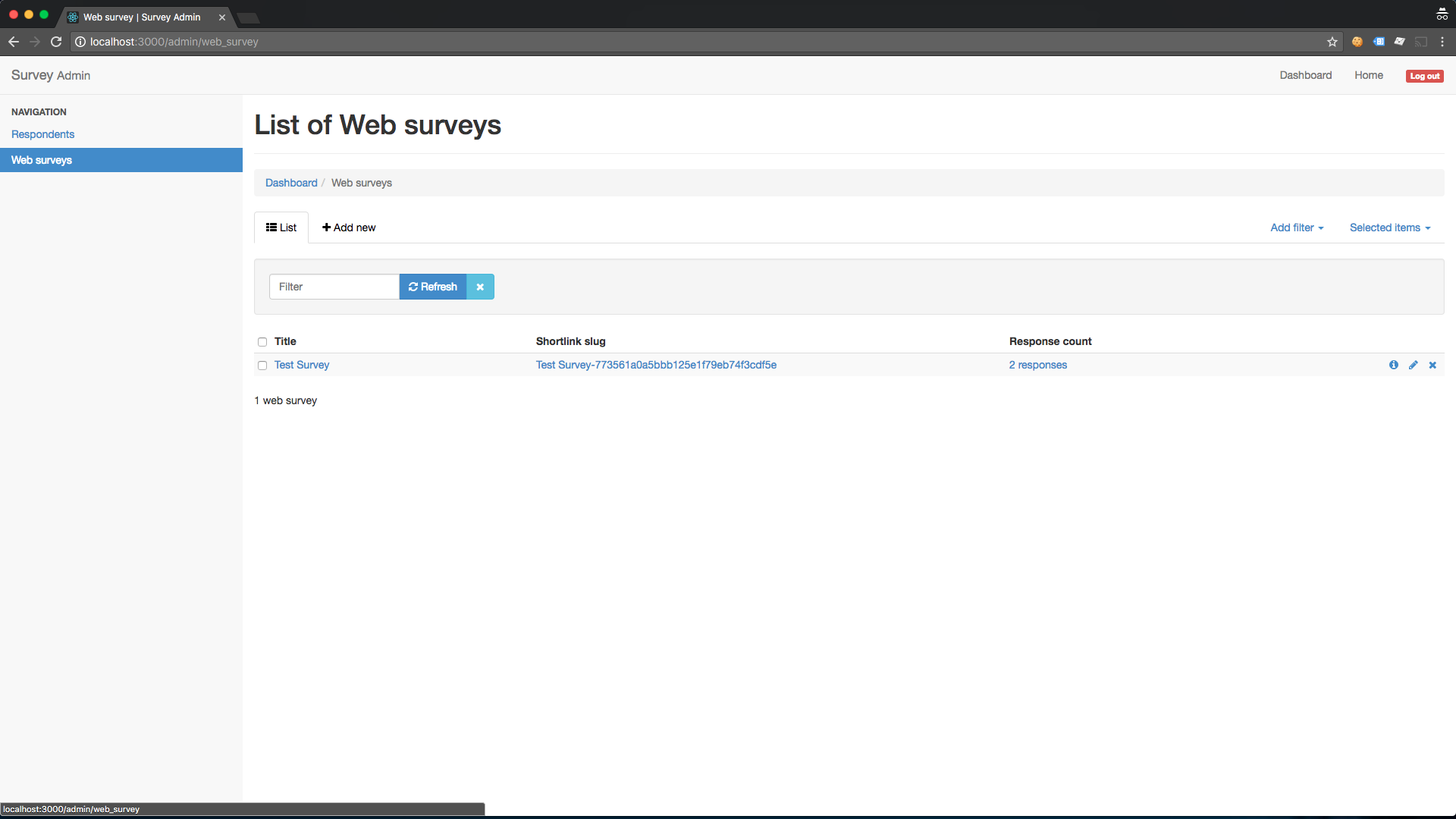1456x819 pixels.
Task: Delete Test Survey with the x icon
Action: pyautogui.click(x=1432, y=365)
